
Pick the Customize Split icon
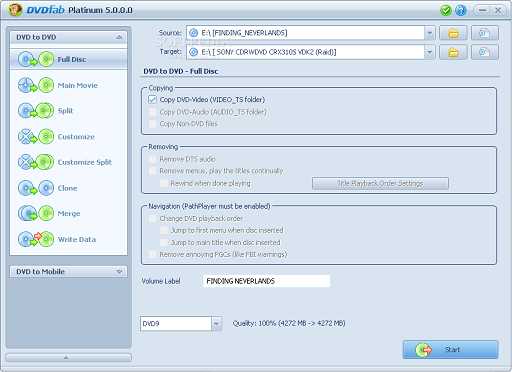tap(36, 162)
